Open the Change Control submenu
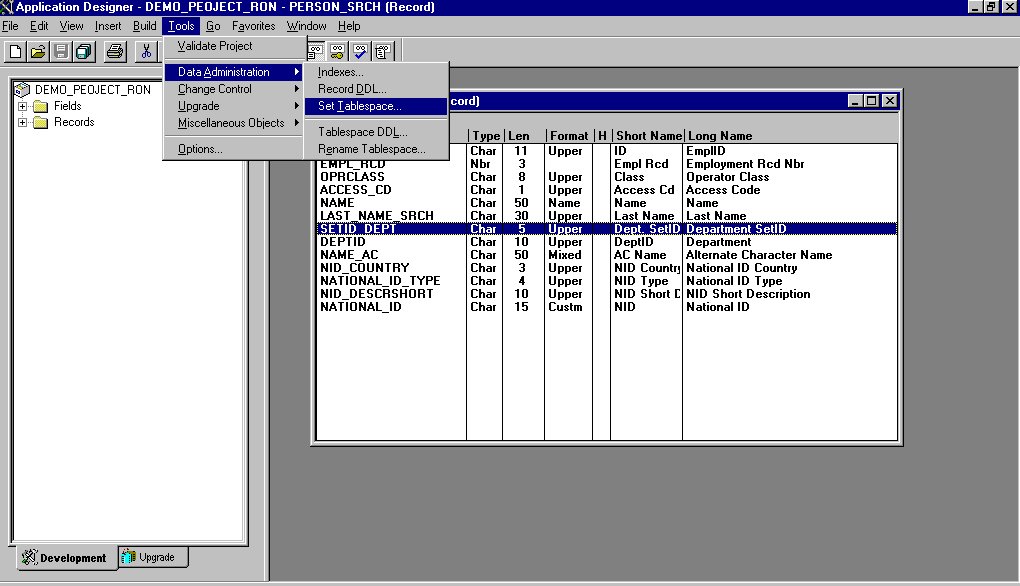The height and width of the screenshot is (586, 1020). [234, 89]
